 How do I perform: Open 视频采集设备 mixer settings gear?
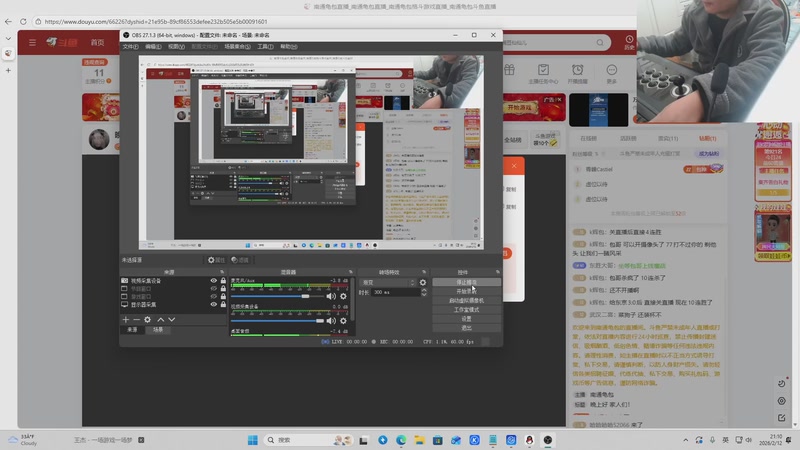click(343, 320)
